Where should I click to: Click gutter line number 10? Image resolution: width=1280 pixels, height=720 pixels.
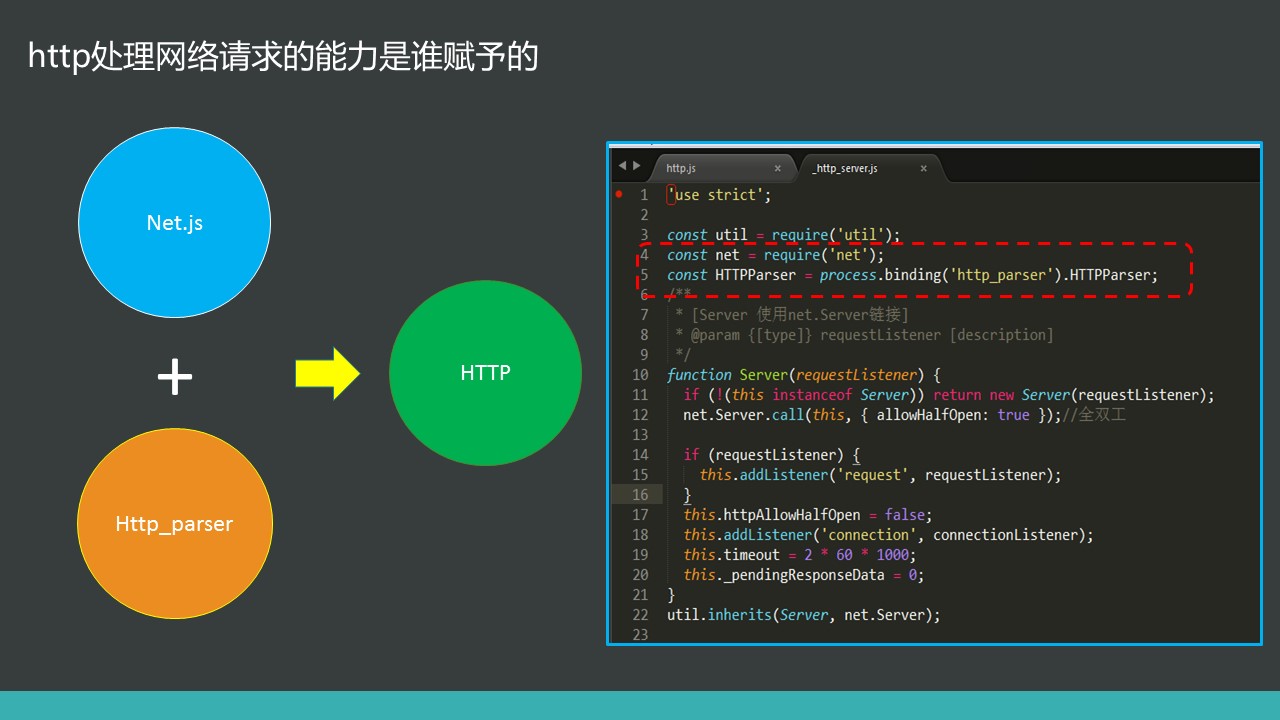tap(640, 375)
